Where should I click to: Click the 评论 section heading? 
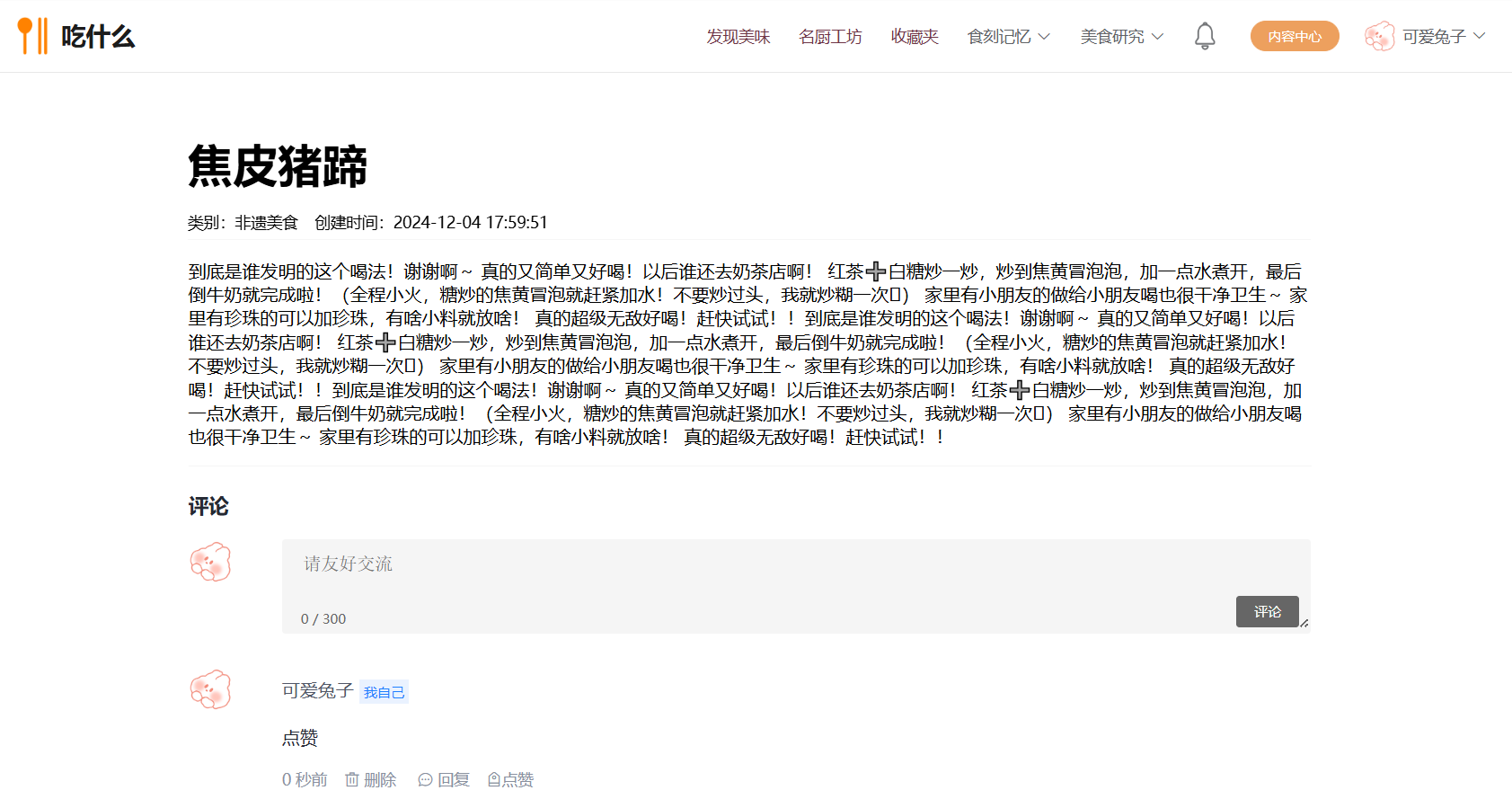(x=208, y=507)
